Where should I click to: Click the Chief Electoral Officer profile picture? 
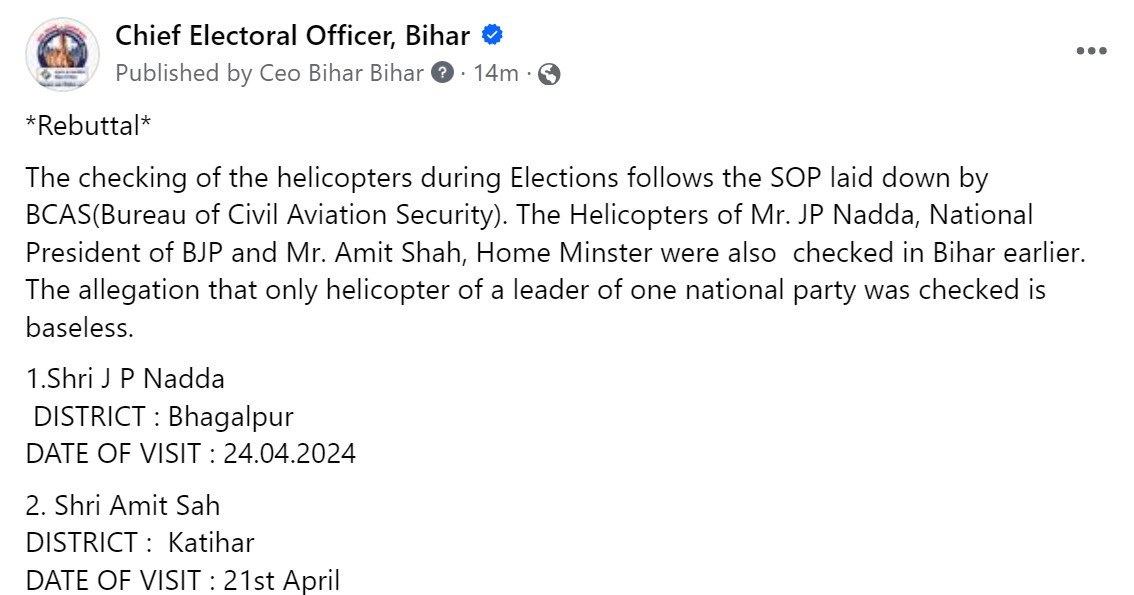click(62, 55)
